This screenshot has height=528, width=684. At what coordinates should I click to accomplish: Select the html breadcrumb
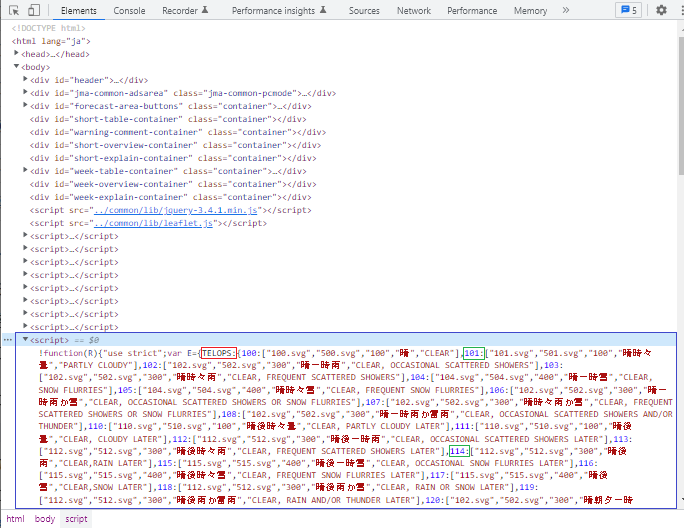[15, 519]
